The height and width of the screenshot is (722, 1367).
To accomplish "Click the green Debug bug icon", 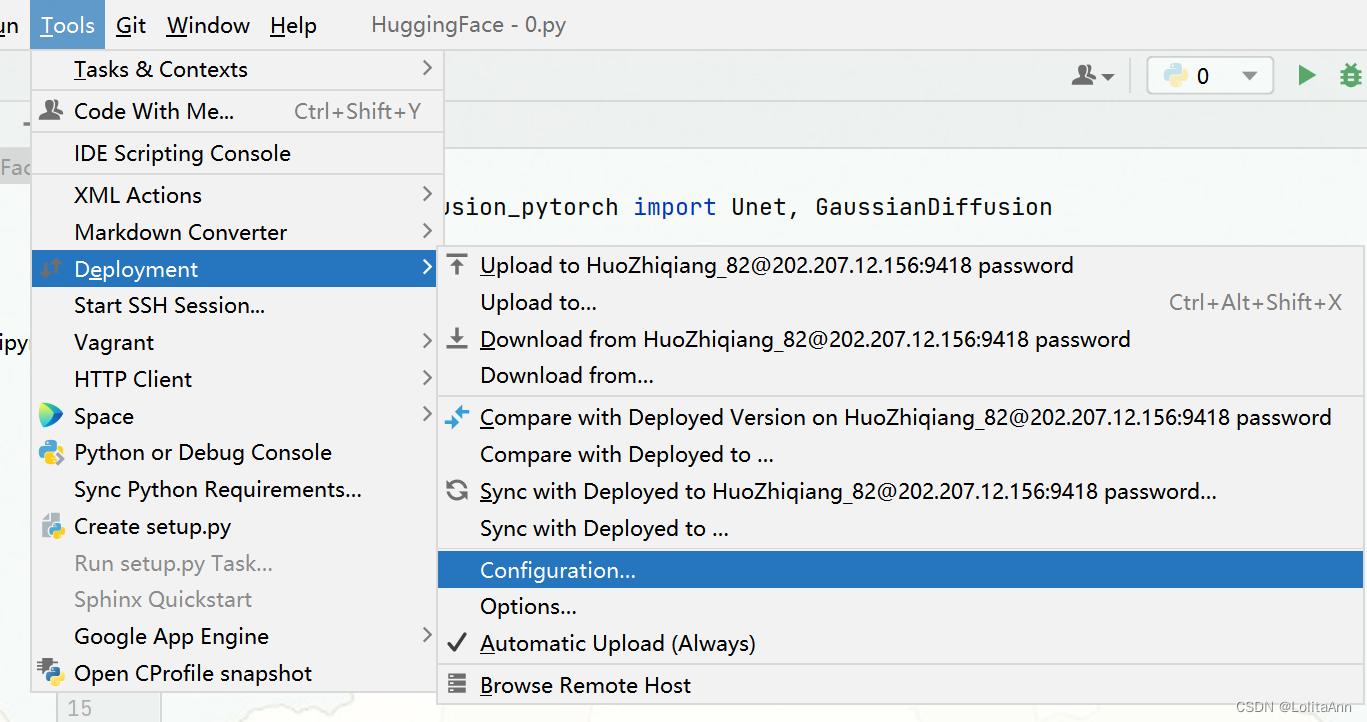I will 1351,75.
